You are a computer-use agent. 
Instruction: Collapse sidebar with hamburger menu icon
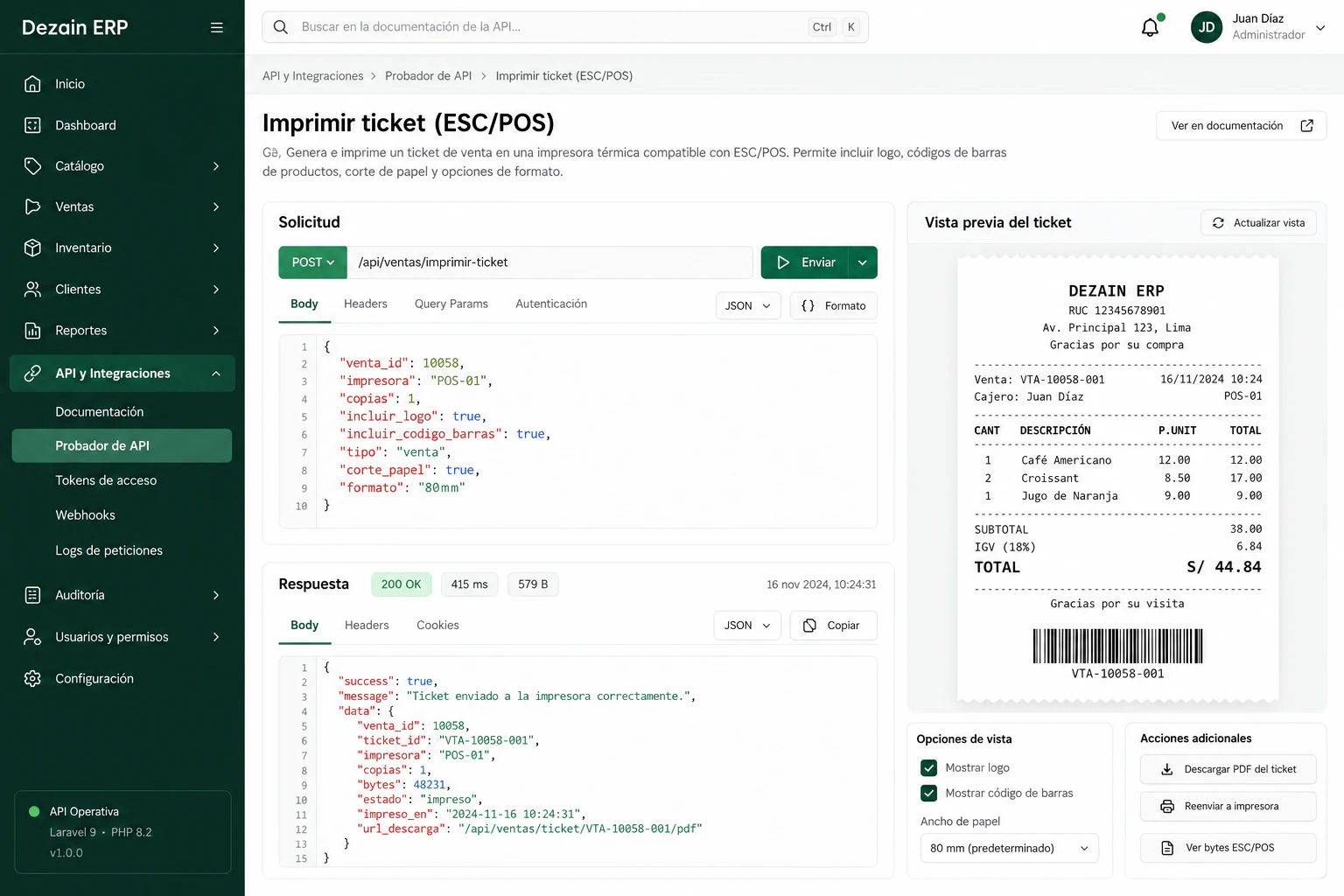pos(217,27)
